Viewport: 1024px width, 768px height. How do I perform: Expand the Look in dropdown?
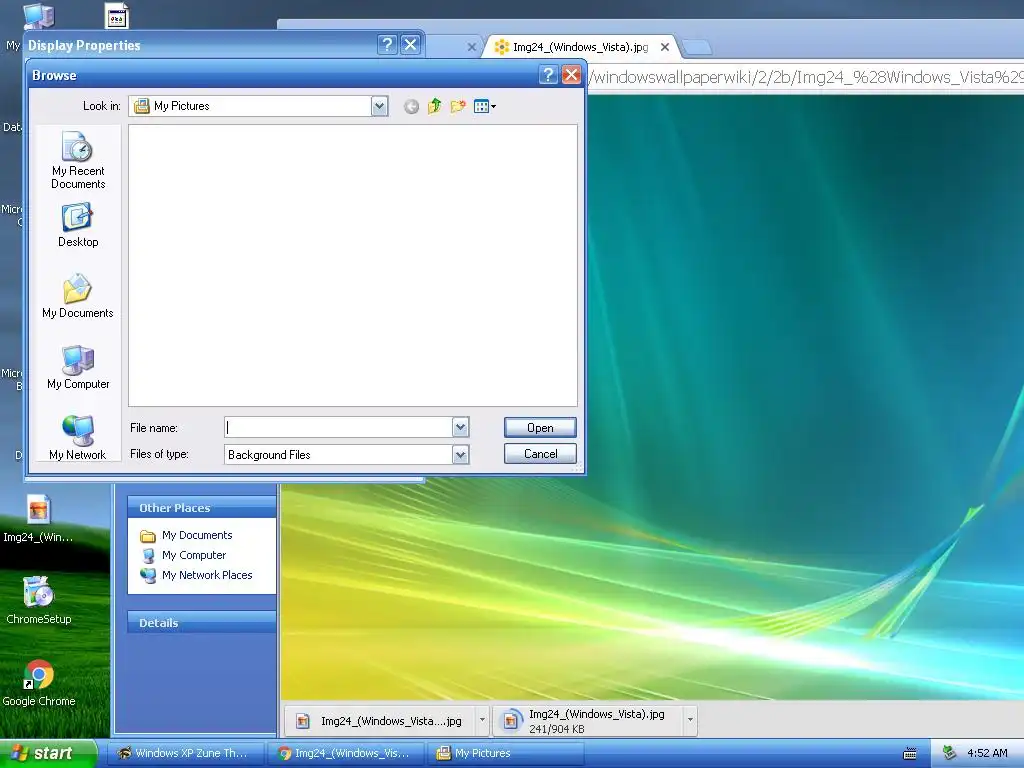coord(379,106)
